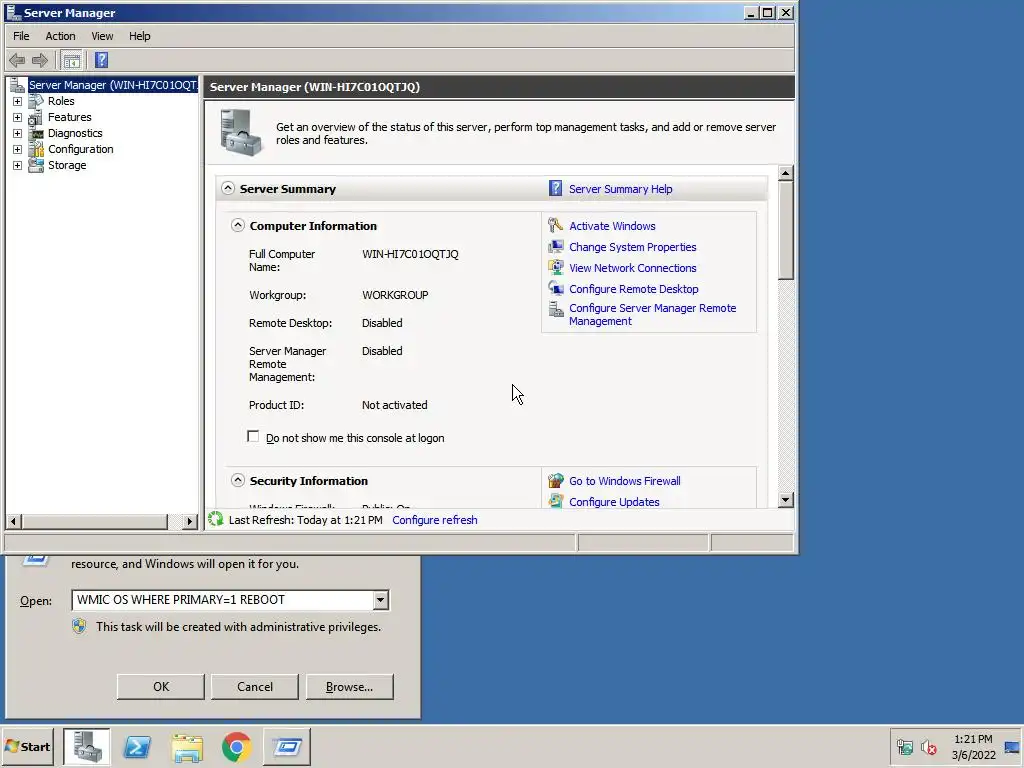The height and width of the screenshot is (768, 1024).
Task: Click the Show desktop button in the tray corner
Action: (x=1013, y=746)
